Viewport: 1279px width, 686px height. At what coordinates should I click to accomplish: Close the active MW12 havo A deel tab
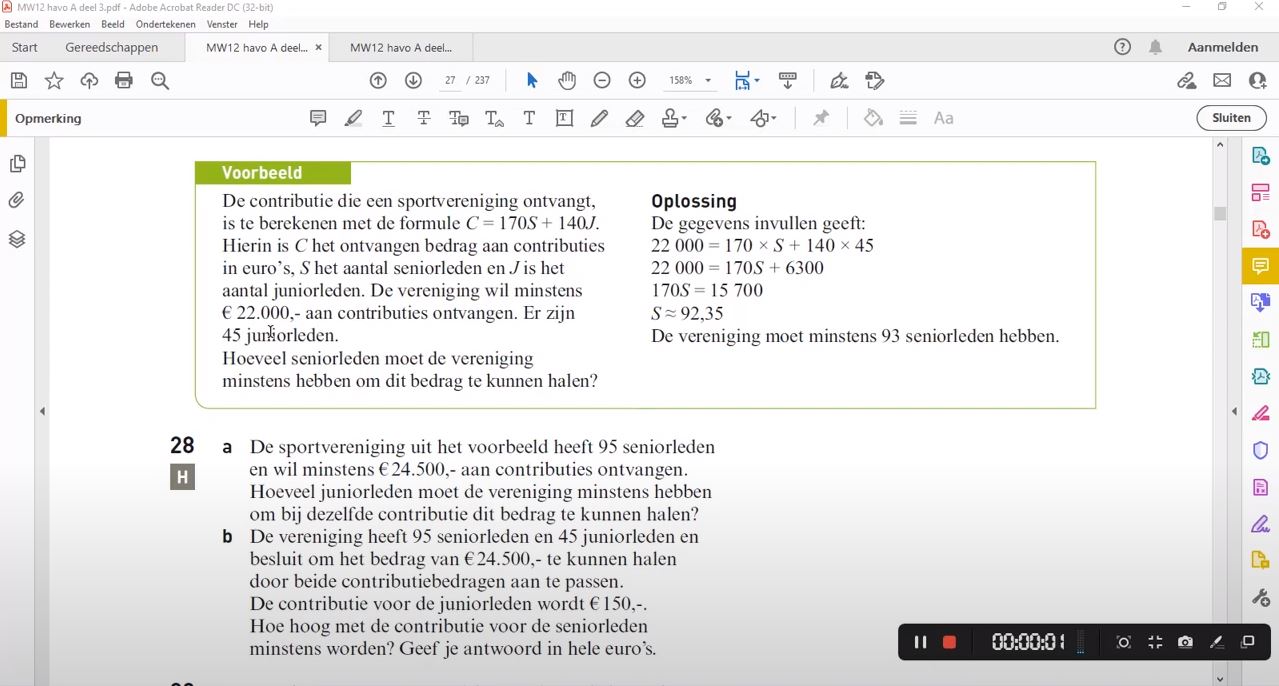(319, 47)
